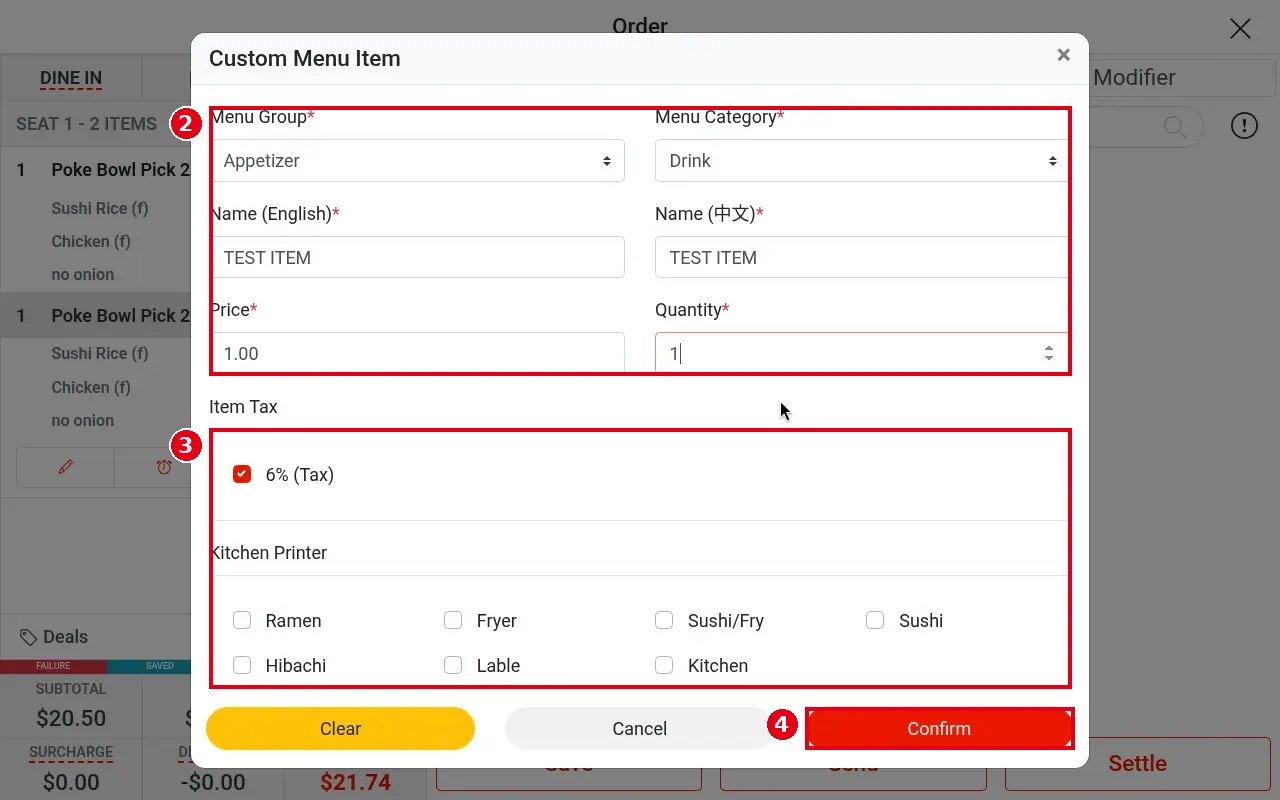Viewport: 1280px width, 800px height.
Task: Check the Kitchen printer checkbox
Action: click(x=664, y=665)
